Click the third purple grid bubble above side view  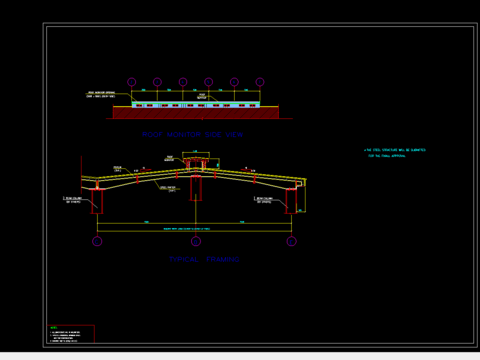(183, 82)
